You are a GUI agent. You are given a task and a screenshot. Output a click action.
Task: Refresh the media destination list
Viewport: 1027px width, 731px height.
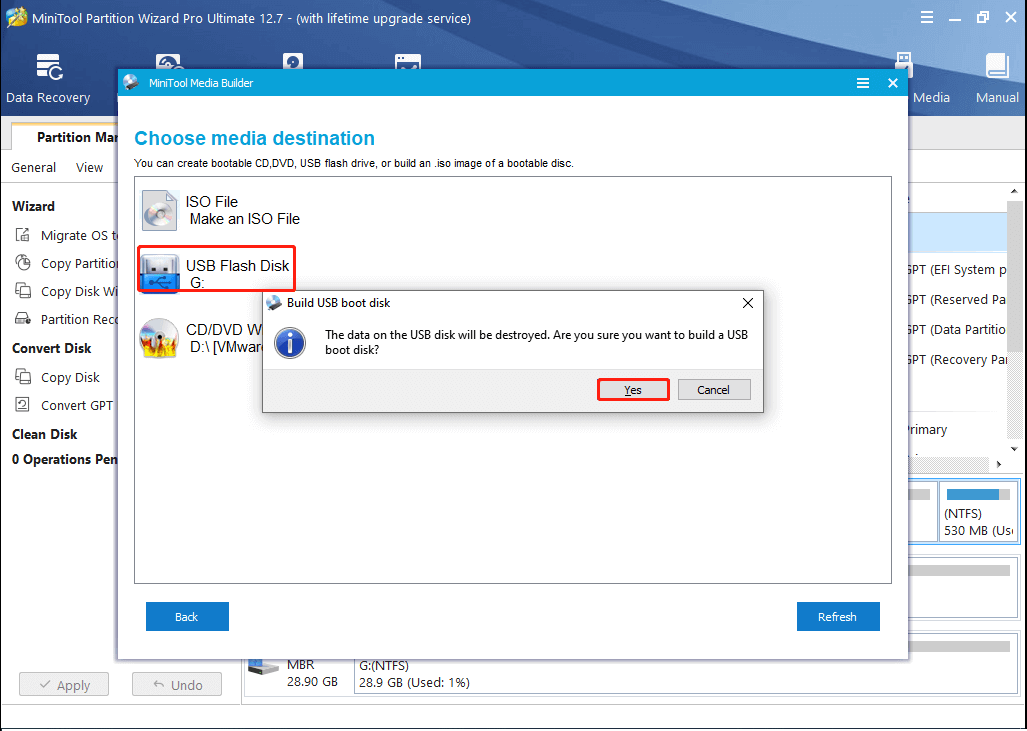(x=838, y=616)
